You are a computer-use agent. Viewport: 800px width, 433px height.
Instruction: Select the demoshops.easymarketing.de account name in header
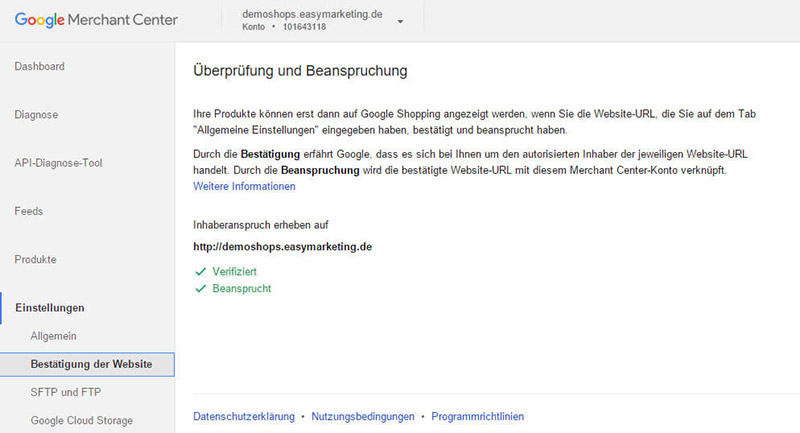tap(312, 14)
